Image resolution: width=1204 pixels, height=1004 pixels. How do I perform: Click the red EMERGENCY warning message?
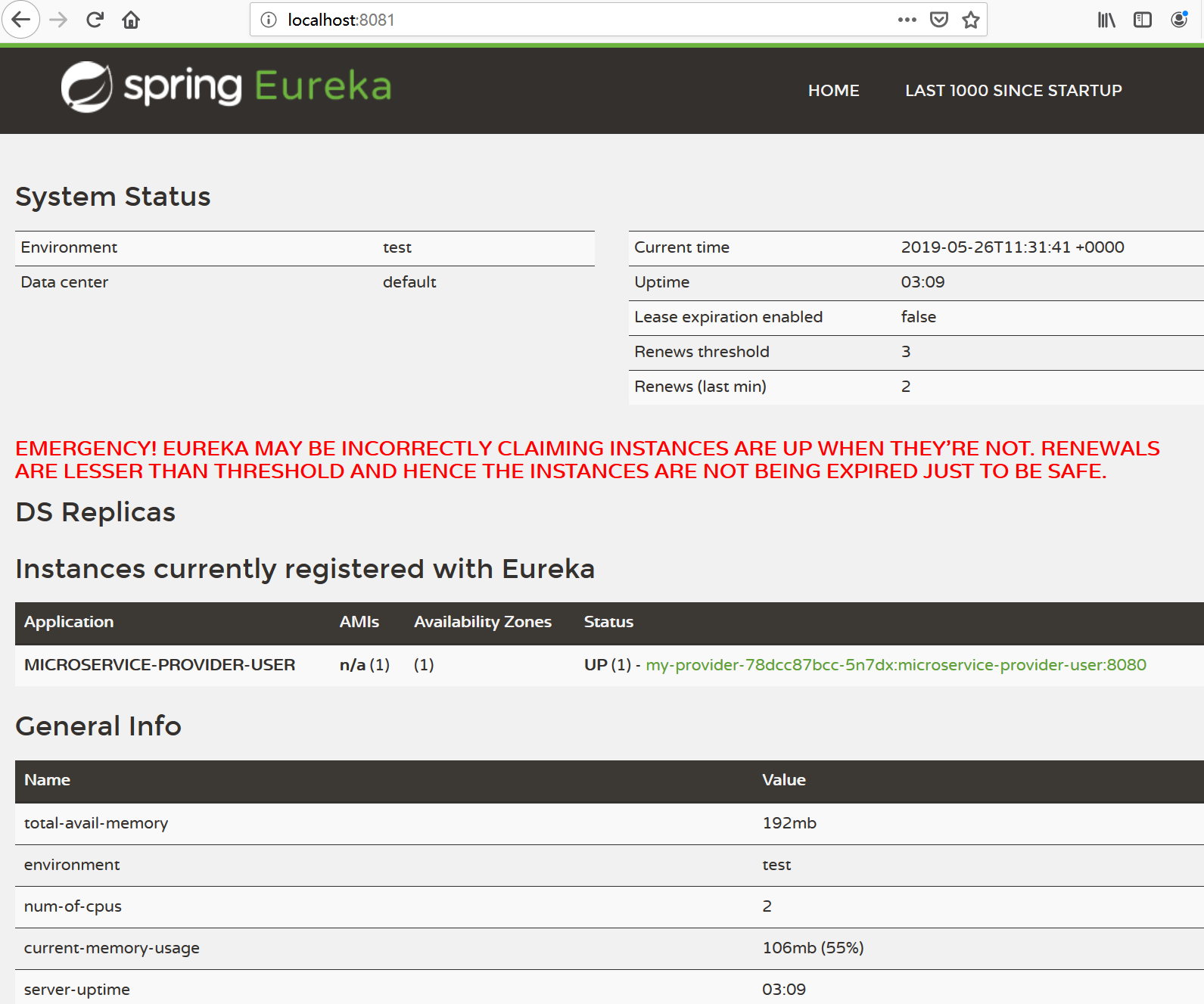[587, 459]
